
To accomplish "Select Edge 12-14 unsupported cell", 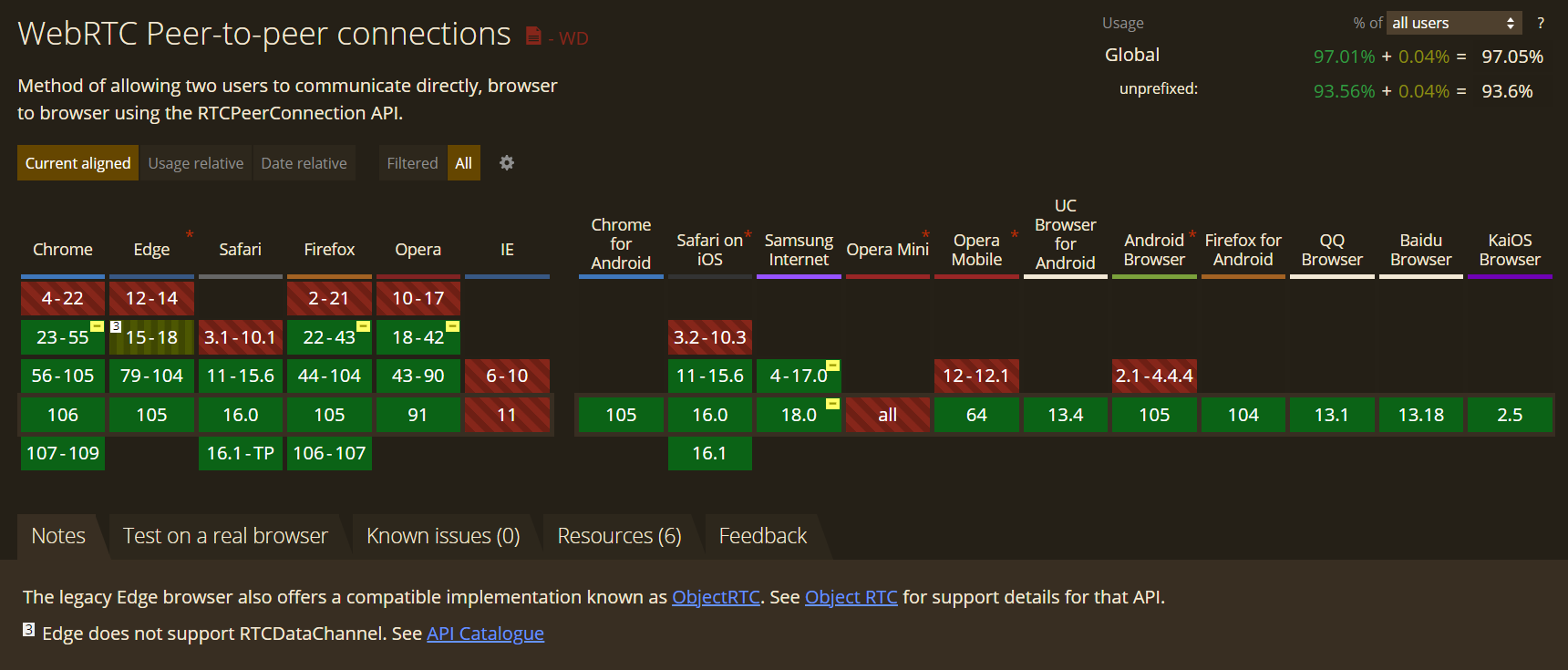I will click(151, 298).
